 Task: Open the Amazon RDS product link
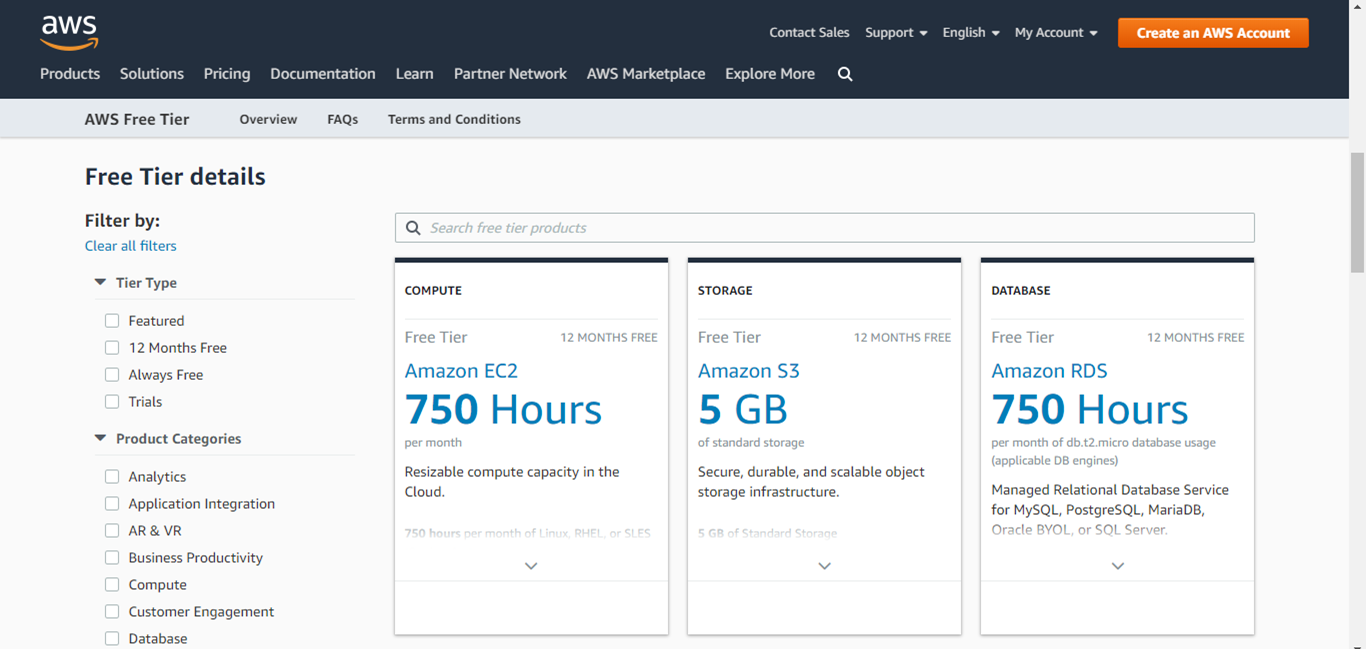click(x=1049, y=371)
